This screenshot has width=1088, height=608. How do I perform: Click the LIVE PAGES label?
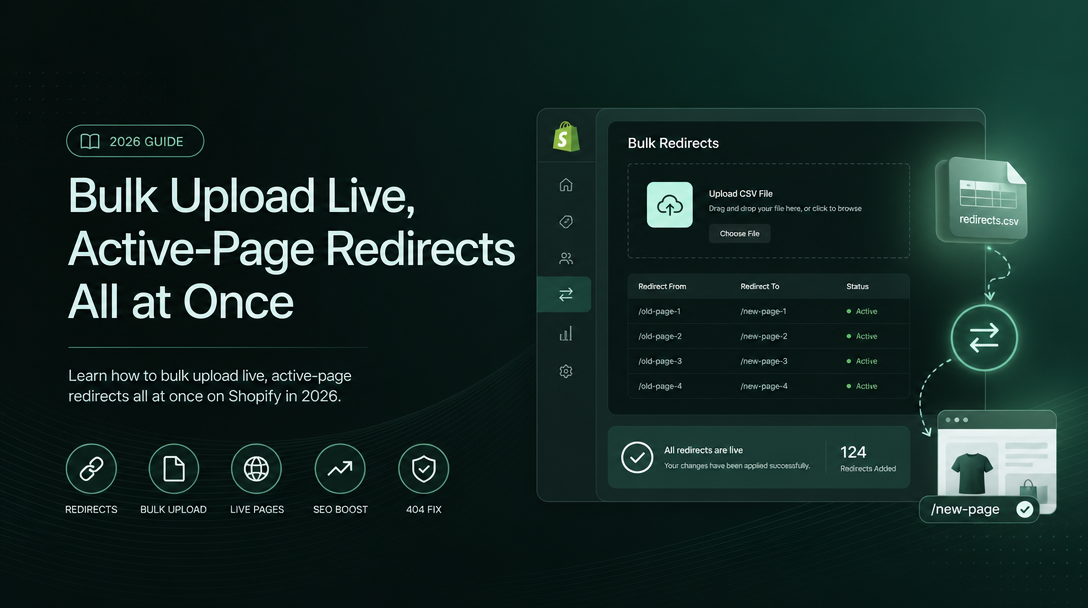pyautogui.click(x=257, y=509)
